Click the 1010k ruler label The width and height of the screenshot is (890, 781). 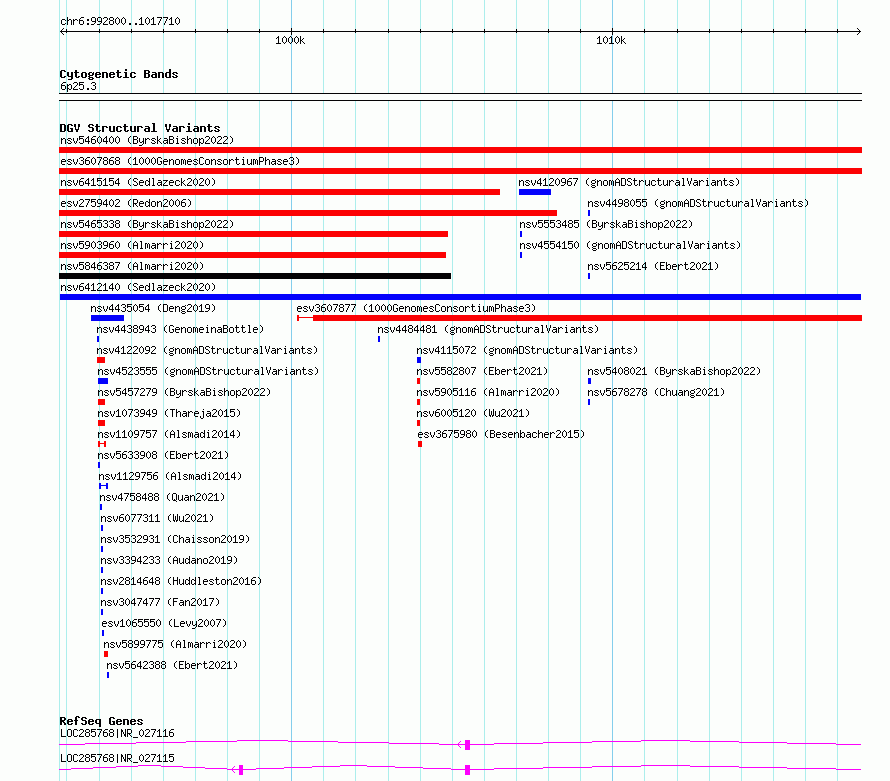click(611, 40)
